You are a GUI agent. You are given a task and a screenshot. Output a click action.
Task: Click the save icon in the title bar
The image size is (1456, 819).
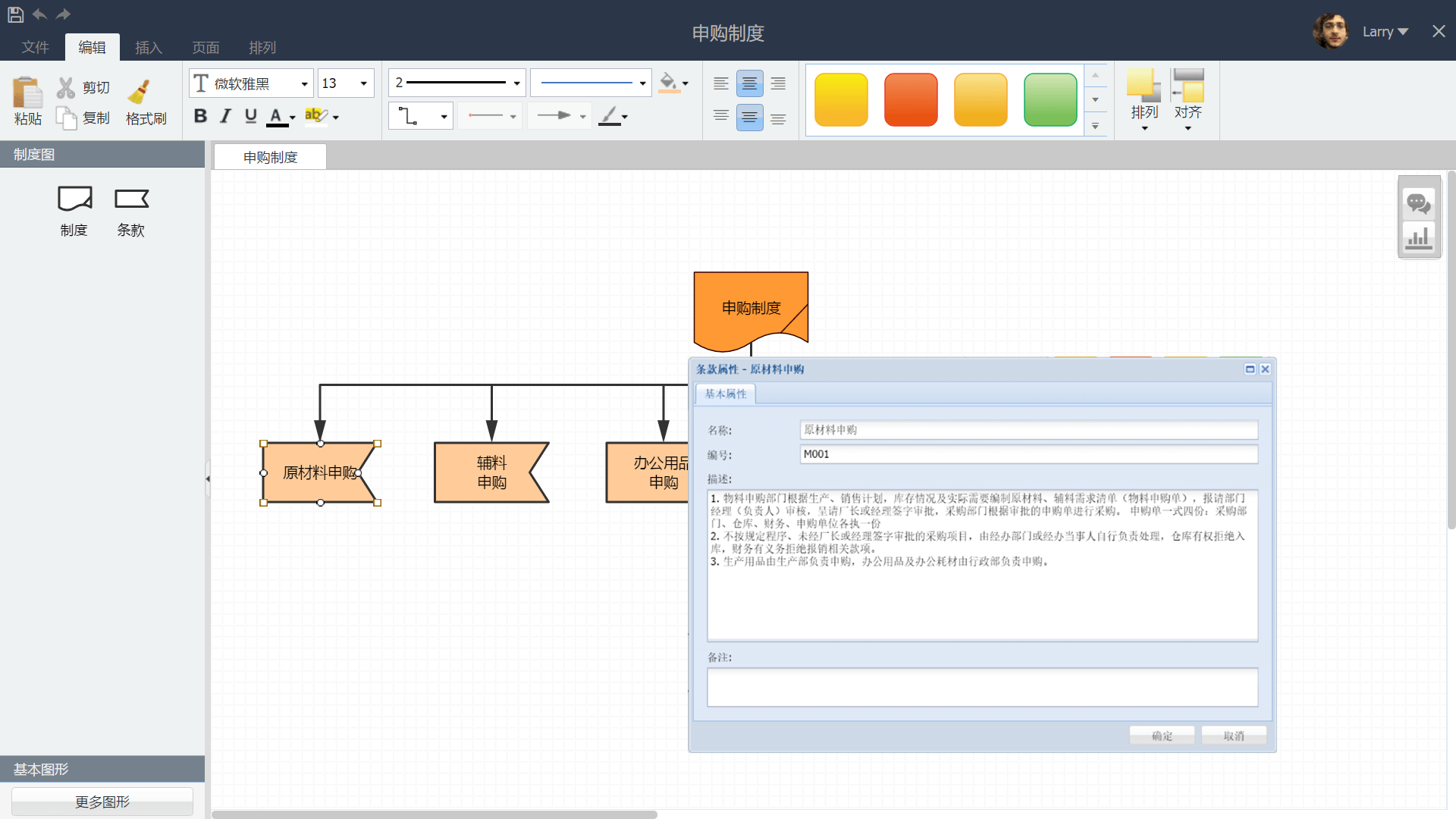coord(15,14)
